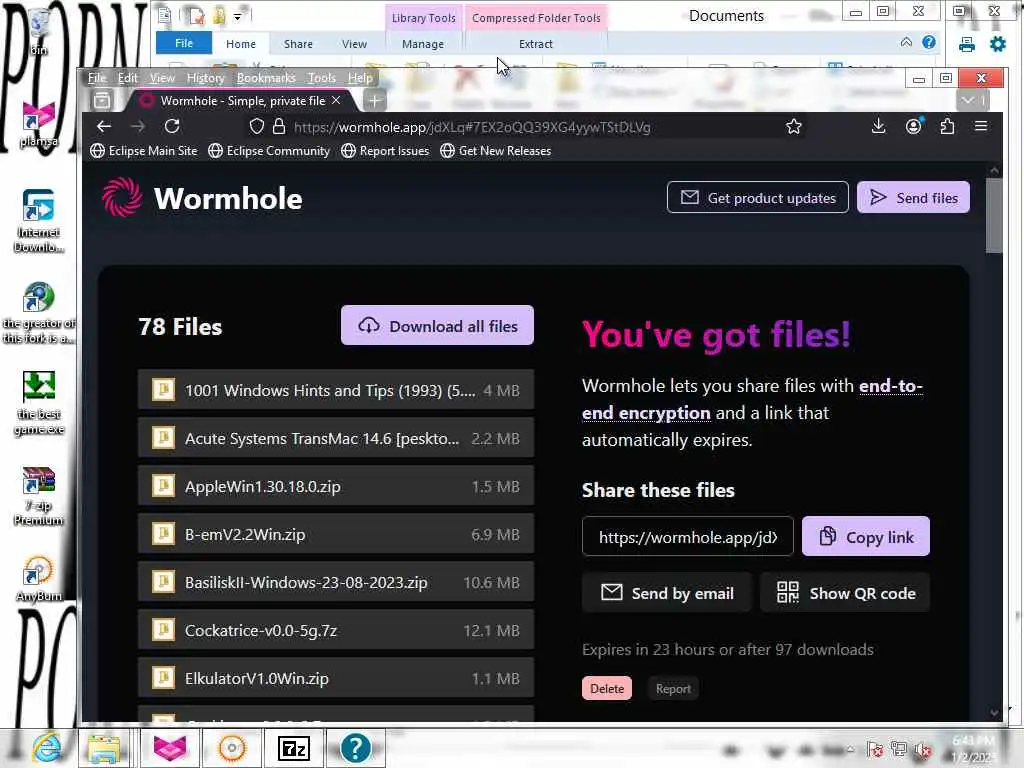Open AnyBurn desktop shortcut
Viewport: 1024px width, 768px height.
coord(39,578)
